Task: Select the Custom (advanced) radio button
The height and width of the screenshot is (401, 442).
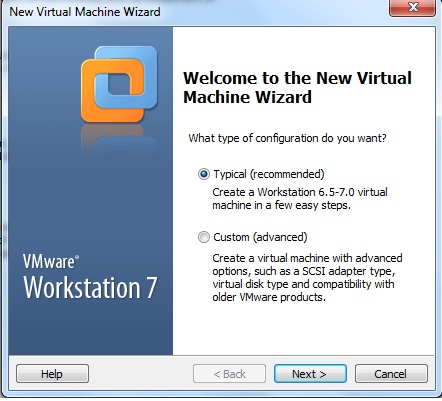Action: tap(204, 237)
